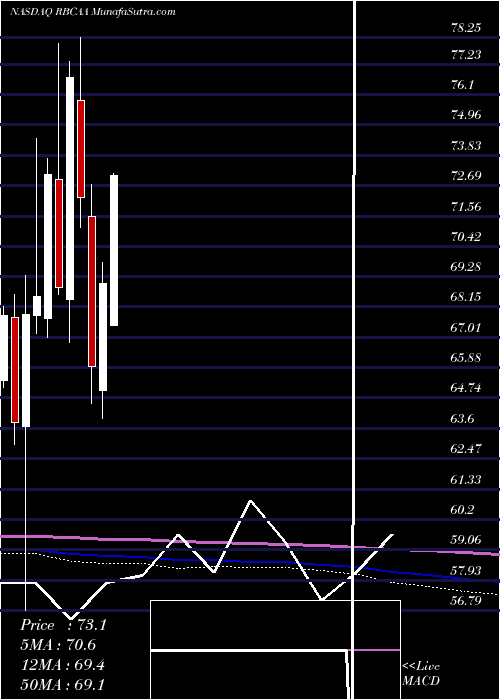The image size is (500, 700).
Task: Click the 12MA : 69.4 readout
Action: [62, 665]
